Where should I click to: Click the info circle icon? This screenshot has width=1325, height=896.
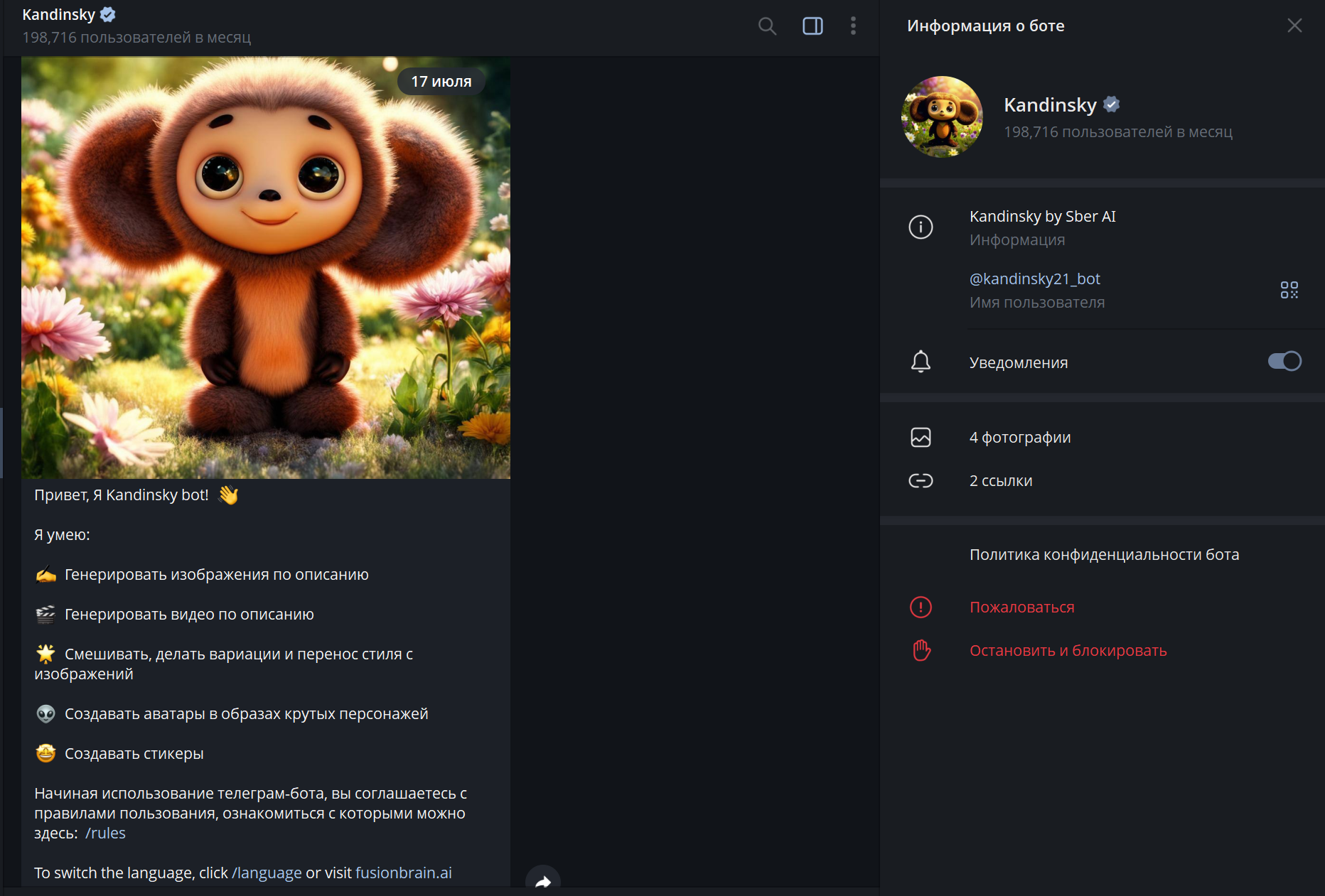(921, 227)
